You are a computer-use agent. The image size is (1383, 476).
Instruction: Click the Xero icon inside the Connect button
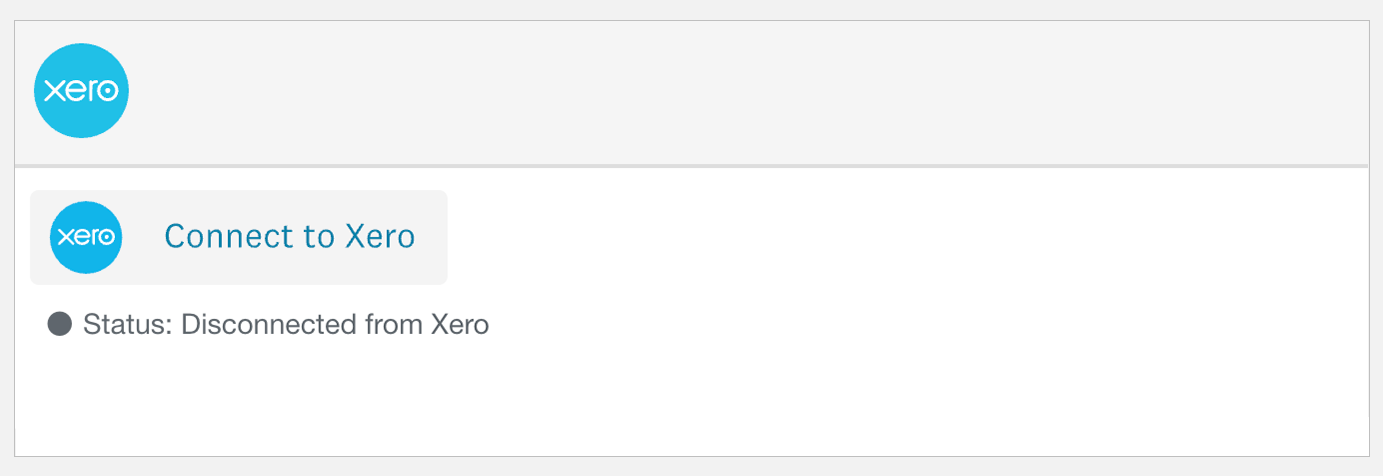point(86,237)
